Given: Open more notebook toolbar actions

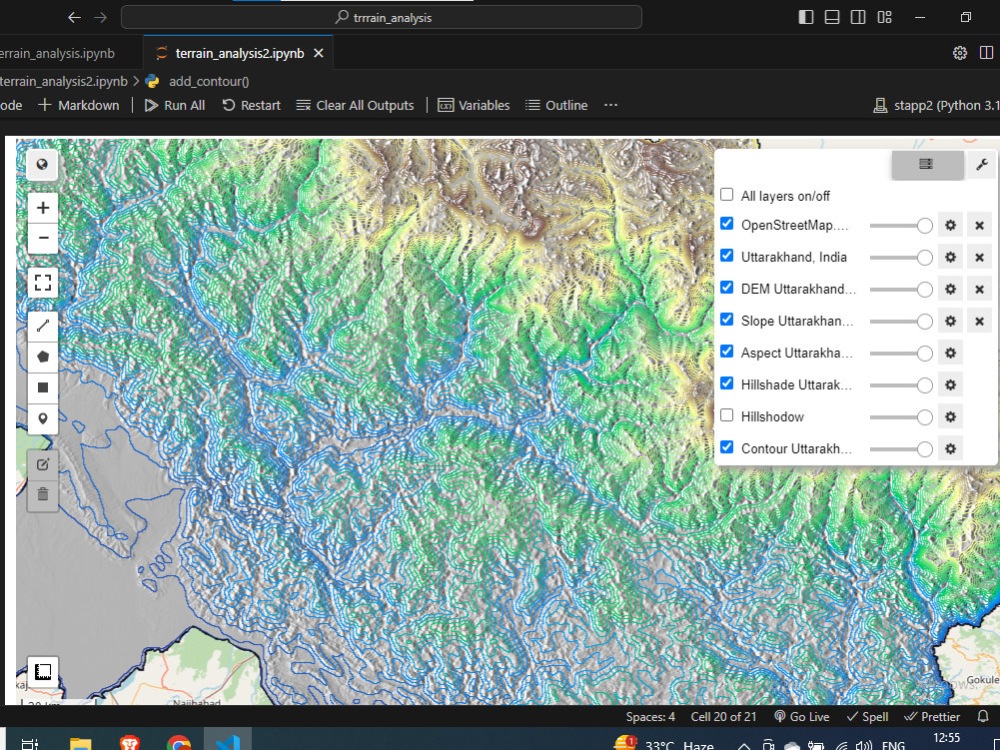Looking at the screenshot, I should pyautogui.click(x=611, y=105).
